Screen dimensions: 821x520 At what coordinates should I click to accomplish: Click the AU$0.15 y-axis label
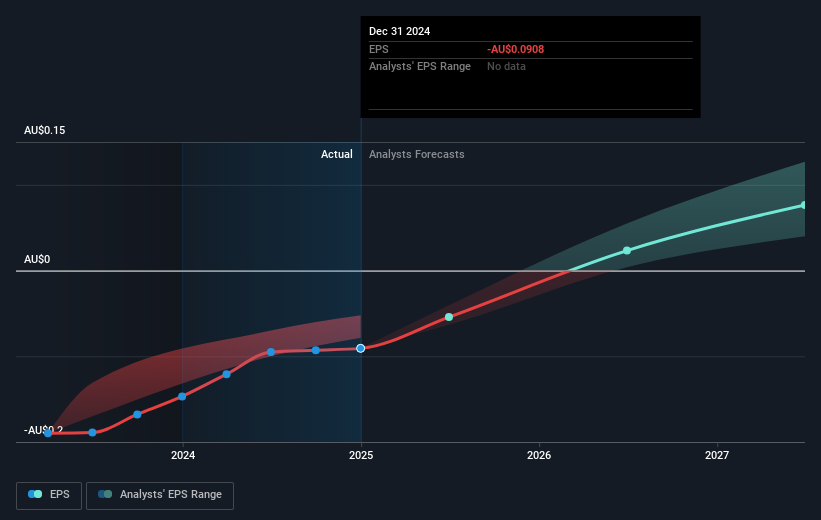click(45, 130)
